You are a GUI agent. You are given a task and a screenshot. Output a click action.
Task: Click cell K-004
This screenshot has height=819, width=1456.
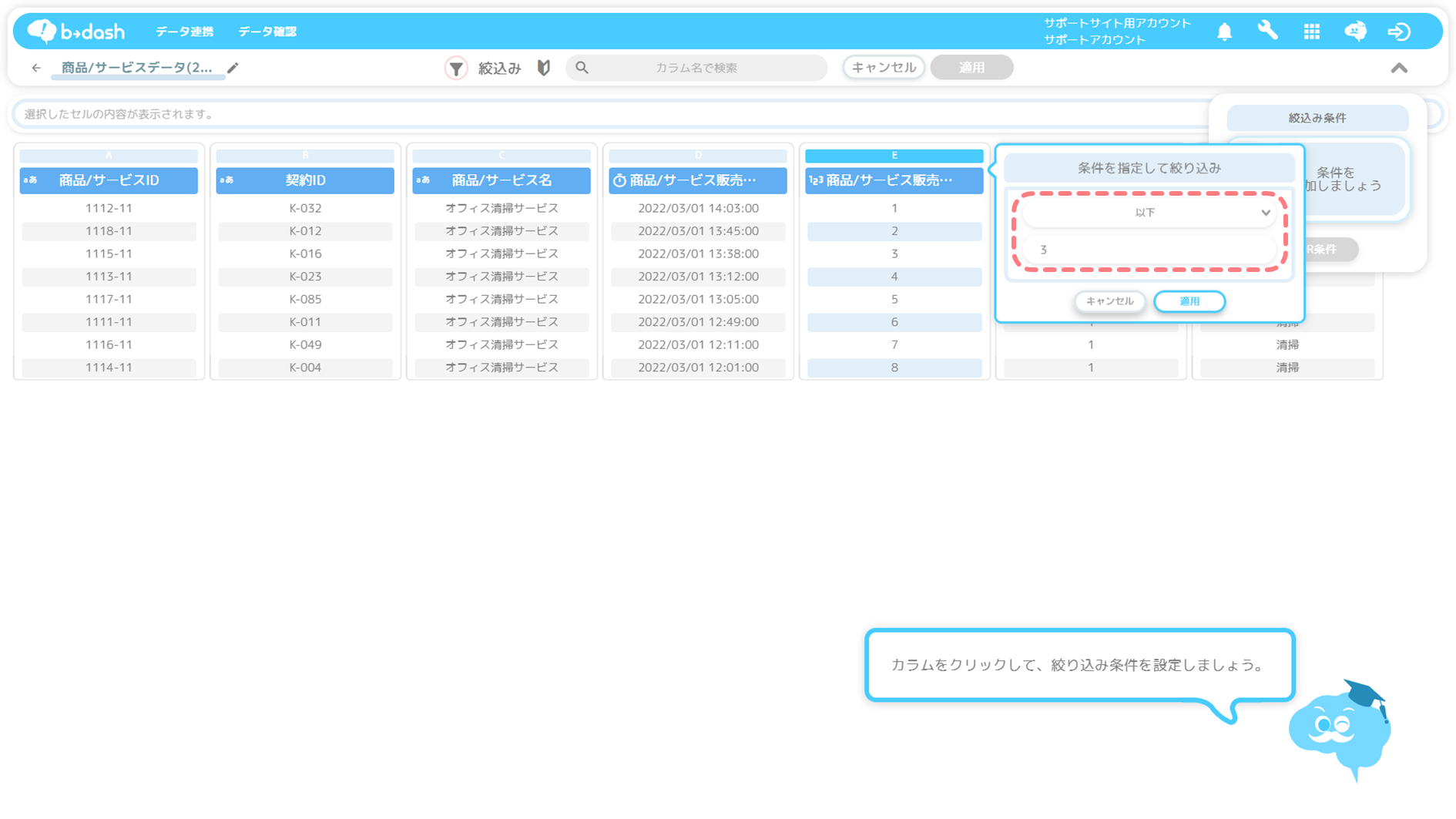(x=305, y=368)
